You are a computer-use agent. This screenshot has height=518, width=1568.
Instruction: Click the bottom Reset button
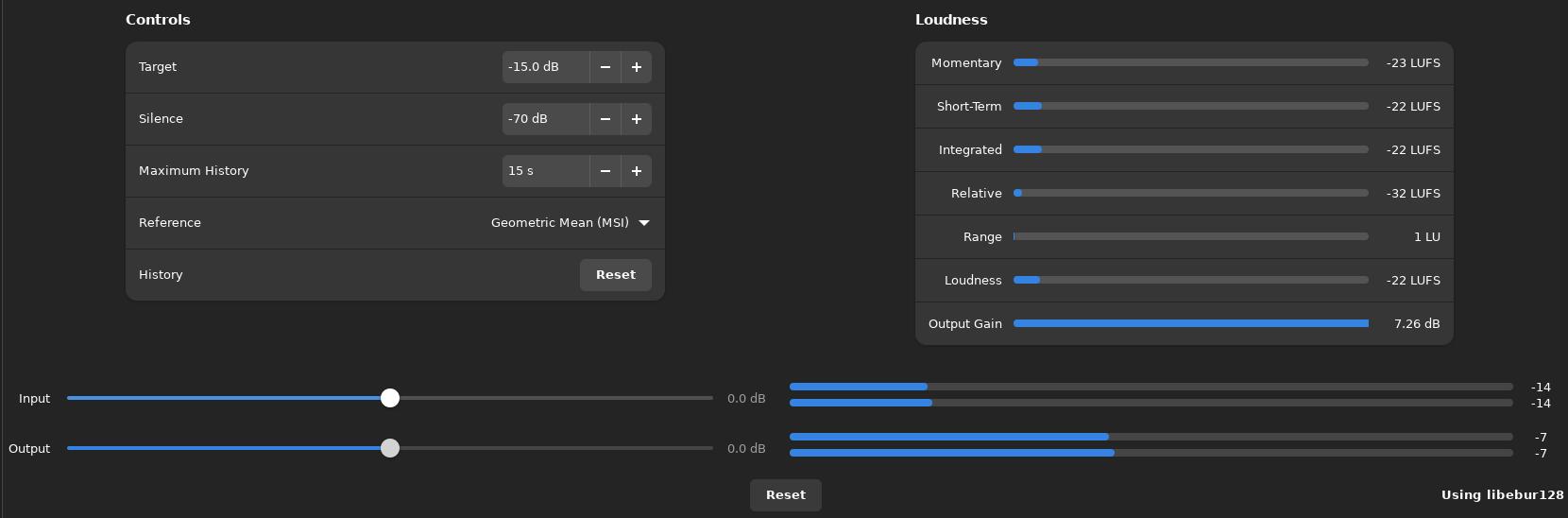[x=785, y=495]
